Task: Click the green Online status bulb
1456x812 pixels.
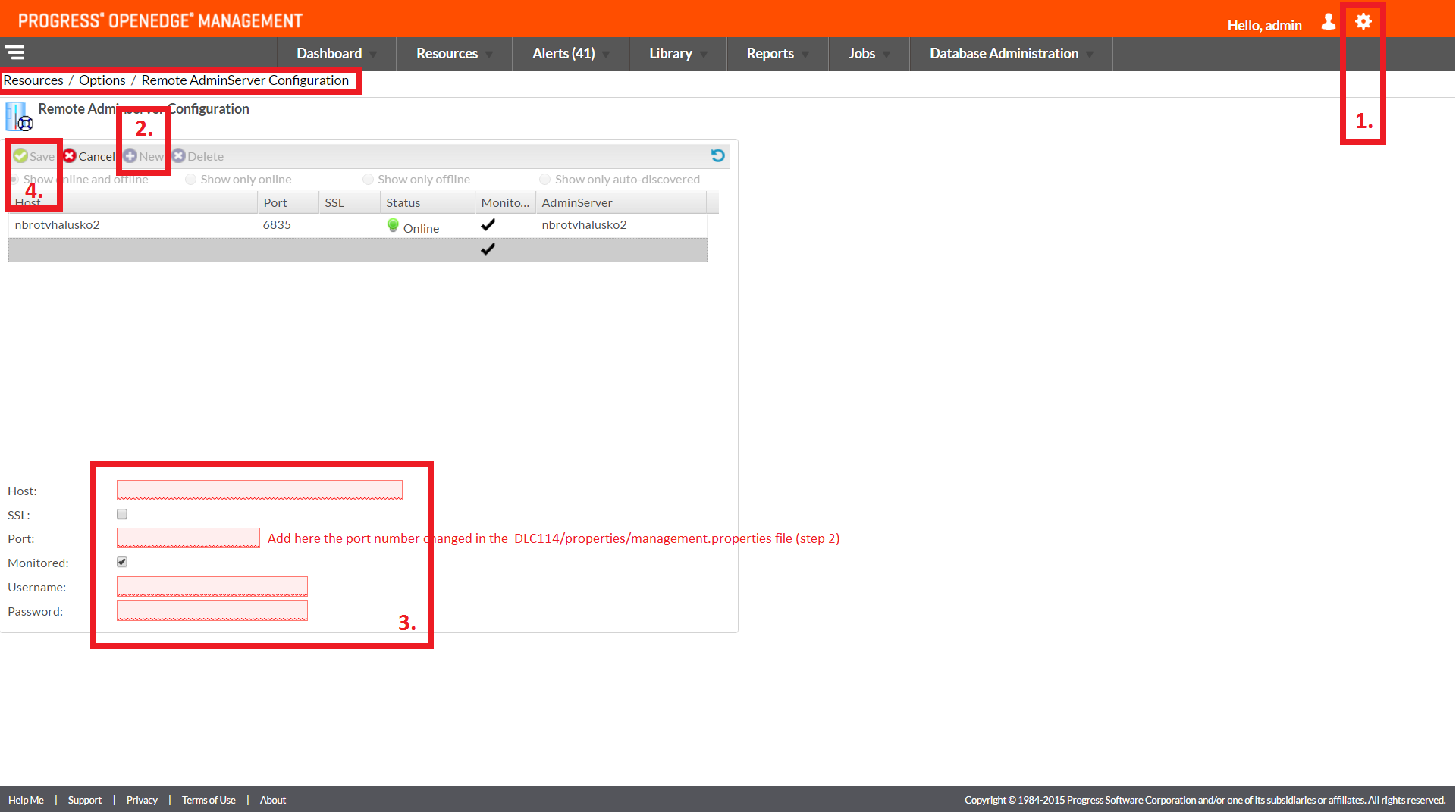Action: click(393, 225)
